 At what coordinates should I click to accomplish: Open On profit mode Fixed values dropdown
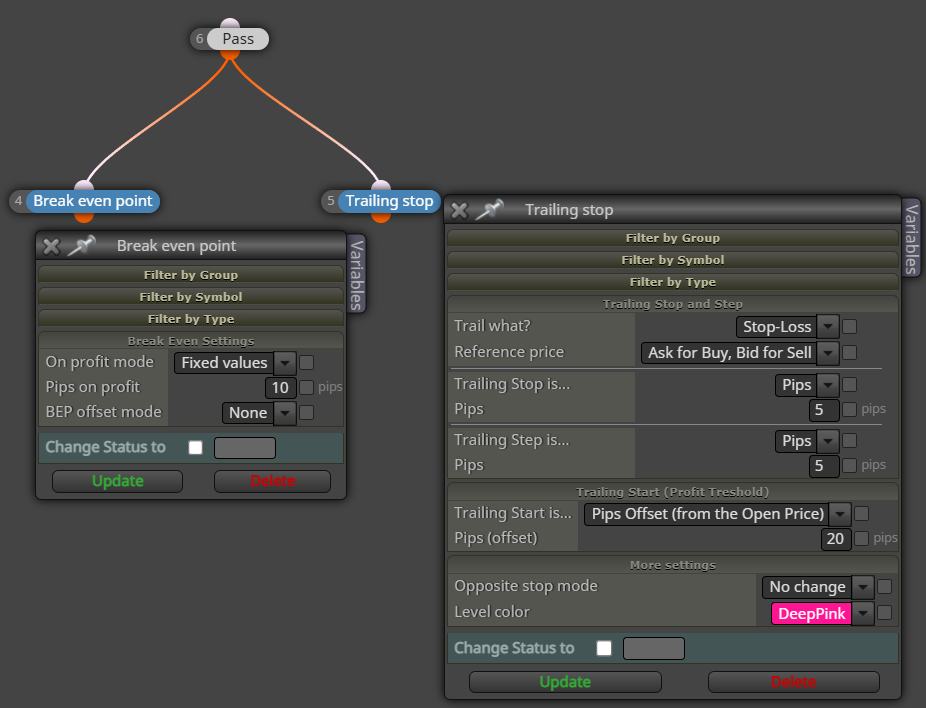235,363
